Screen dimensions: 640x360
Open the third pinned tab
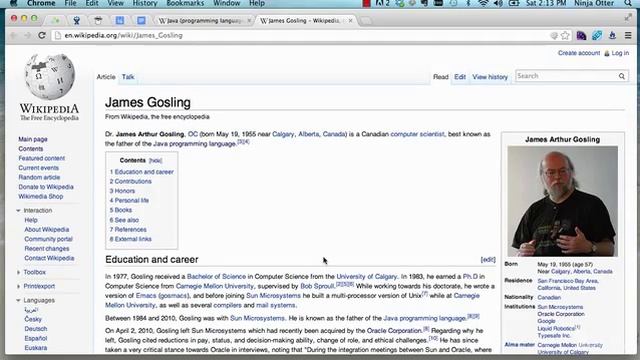click(x=98, y=20)
